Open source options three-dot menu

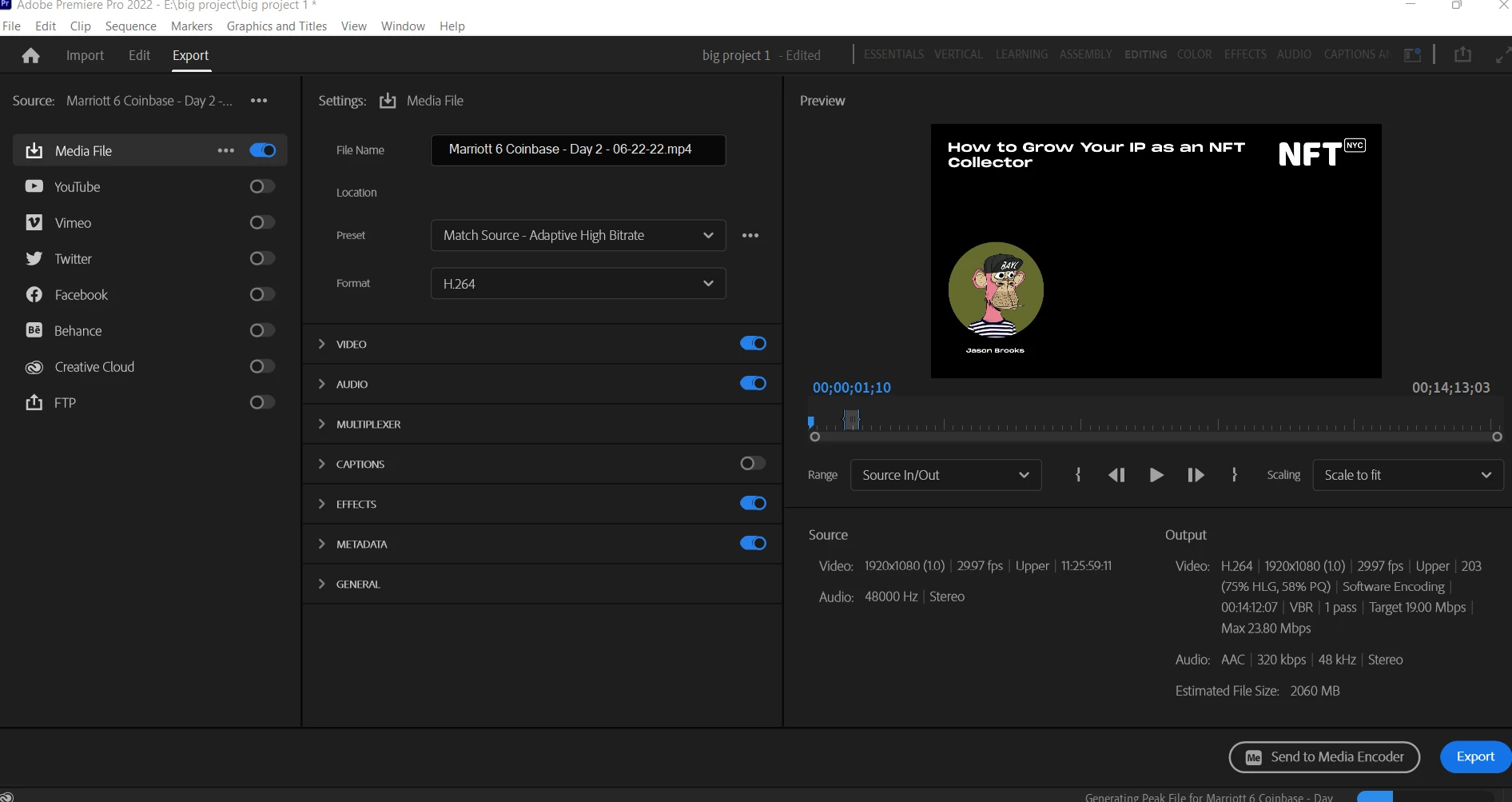click(x=259, y=101)
